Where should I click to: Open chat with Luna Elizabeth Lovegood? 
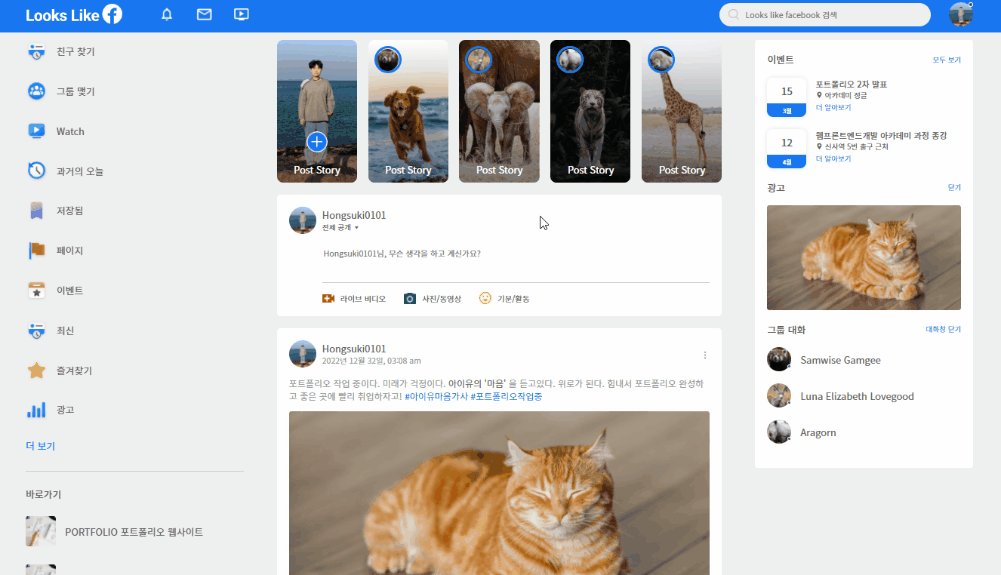pos(840,396)
